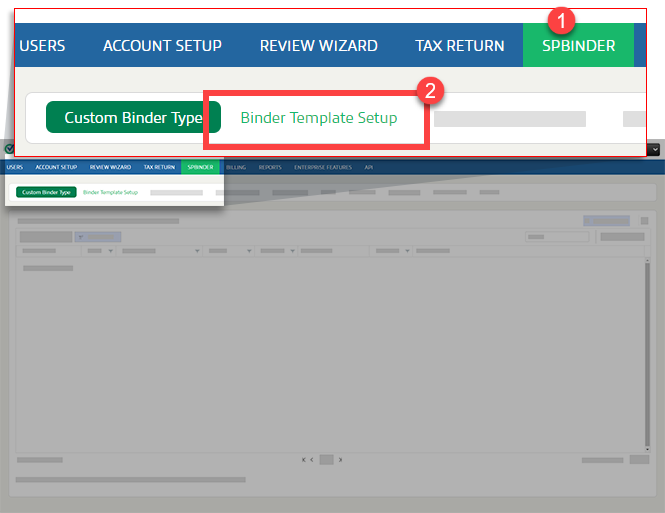Select TAX RETURN in the enlarged callout
This screenshot has height=513, width=665.
[460, 45]
